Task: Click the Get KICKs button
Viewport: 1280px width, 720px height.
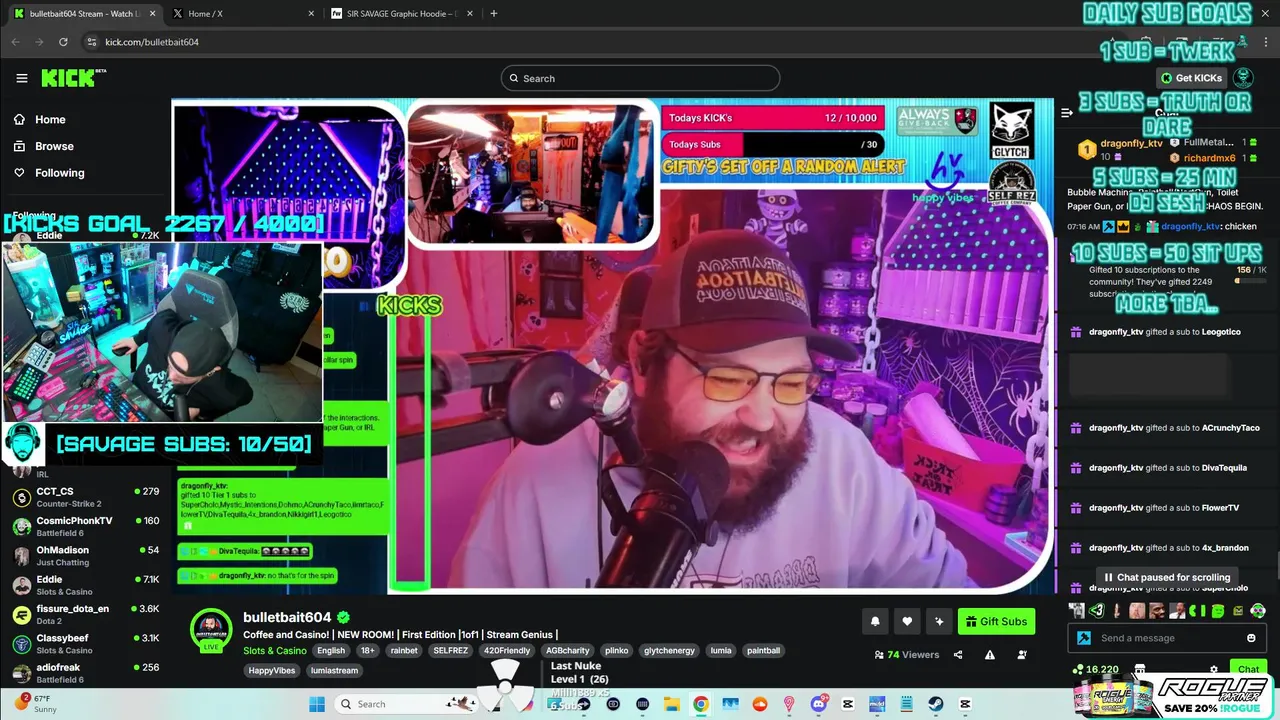Action: (x=1191, y=78)
